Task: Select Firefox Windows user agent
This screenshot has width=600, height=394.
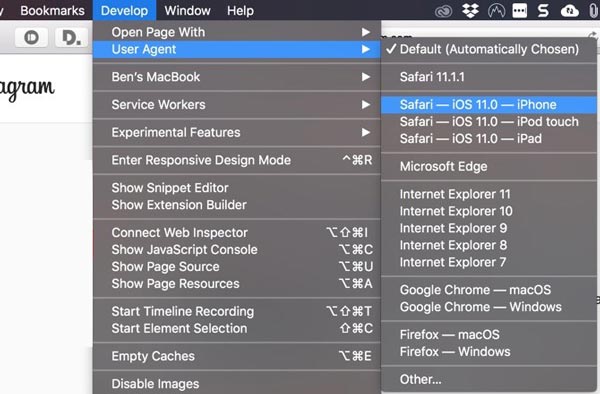Action: tap(489, 352)
